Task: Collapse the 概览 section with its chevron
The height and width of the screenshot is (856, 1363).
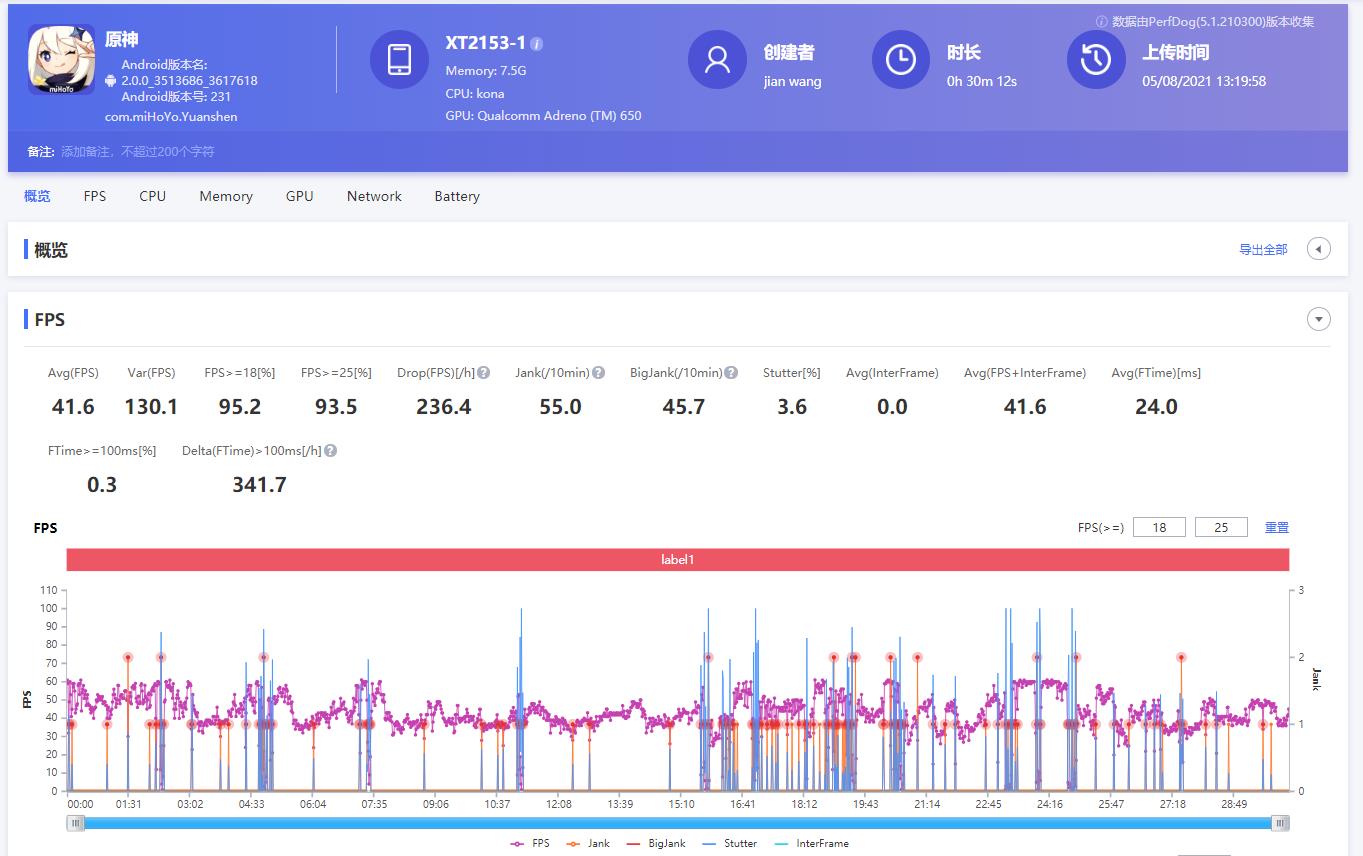Action: pos(1318,248)
